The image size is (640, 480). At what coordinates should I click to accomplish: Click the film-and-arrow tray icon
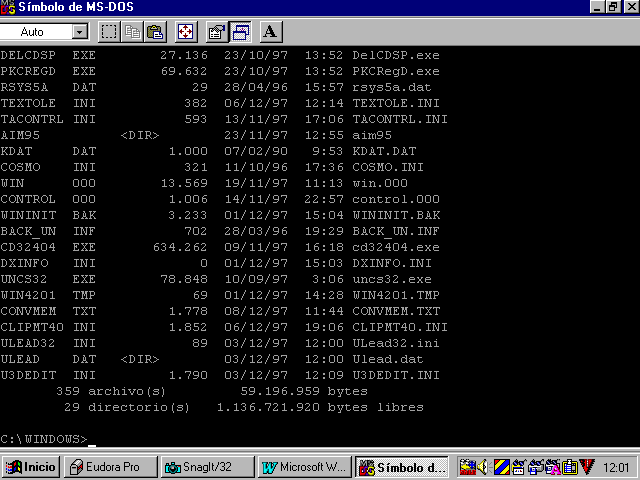(468, 467)
